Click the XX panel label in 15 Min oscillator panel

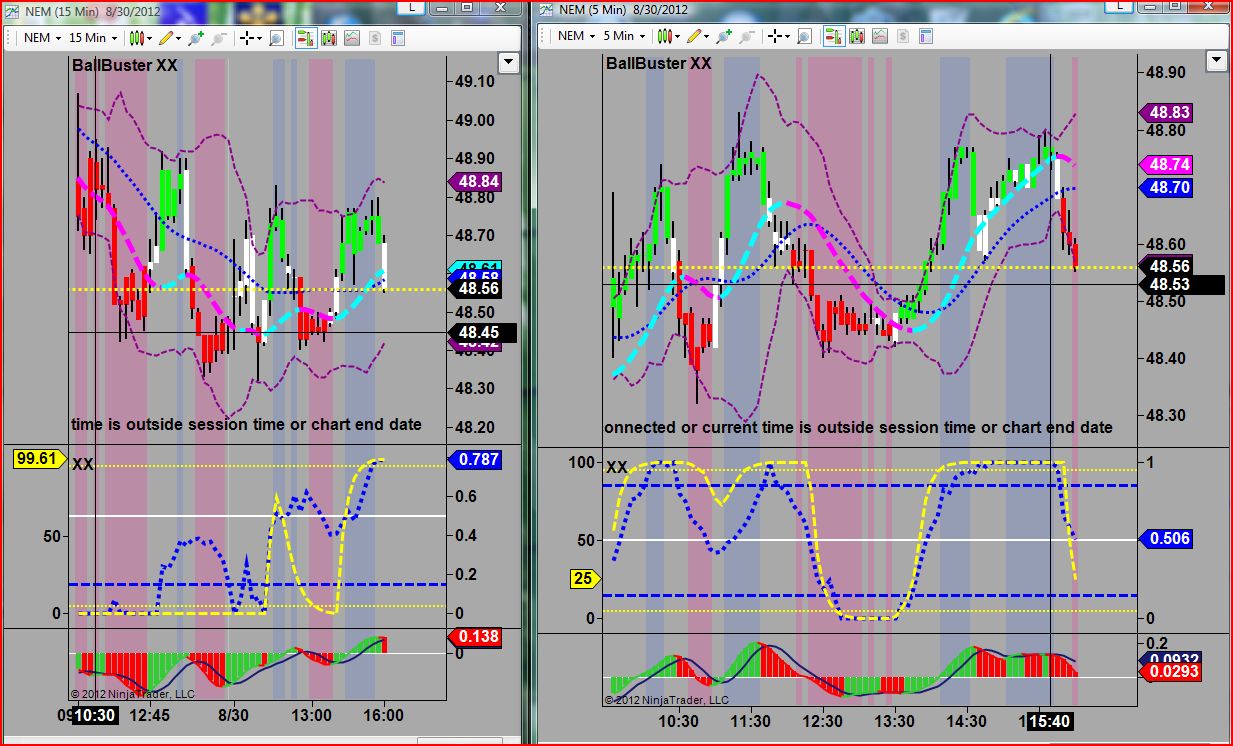[x=83, y=464]
